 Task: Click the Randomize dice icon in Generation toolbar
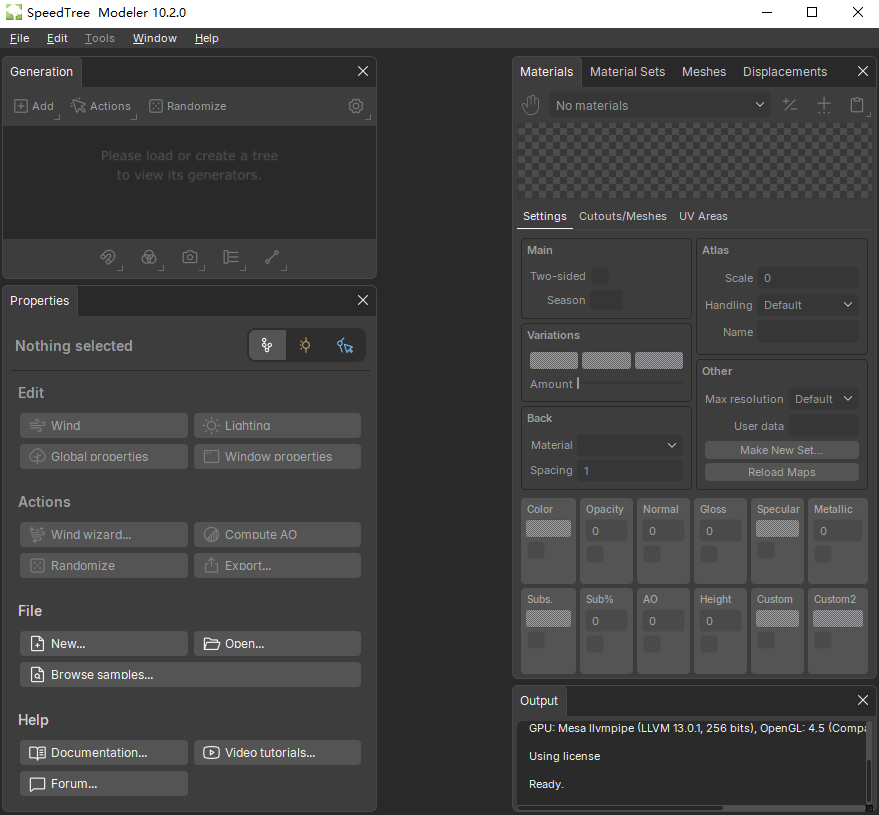coord(155,106)
